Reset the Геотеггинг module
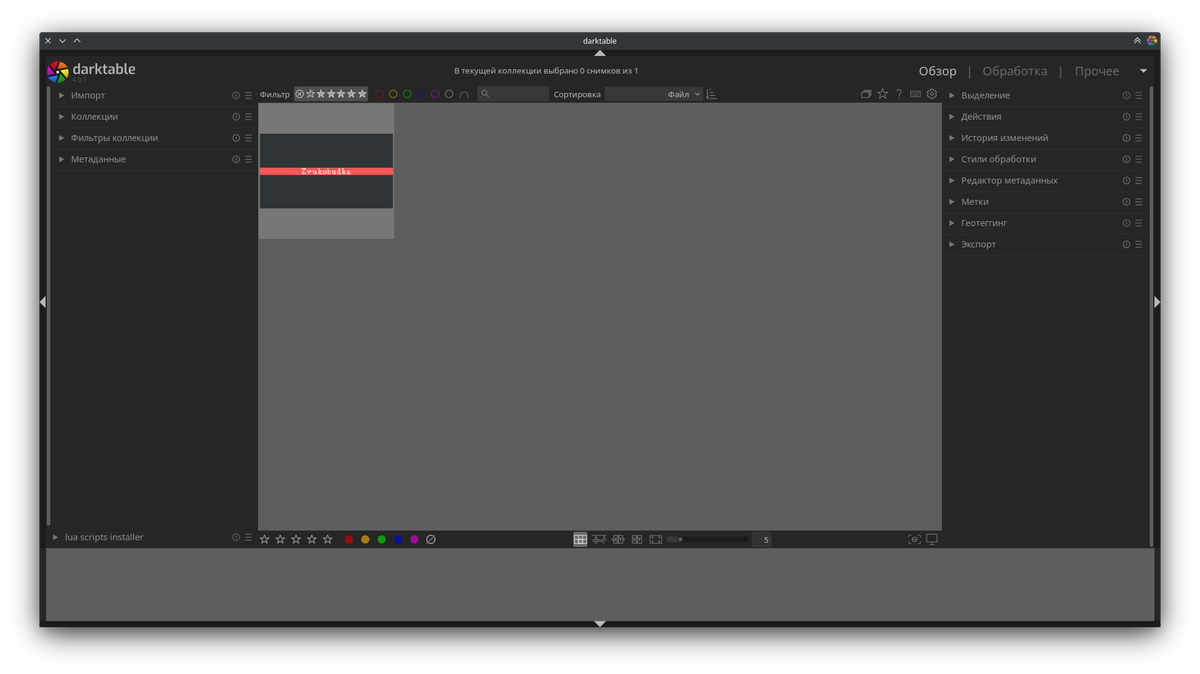 (1126, 223)
